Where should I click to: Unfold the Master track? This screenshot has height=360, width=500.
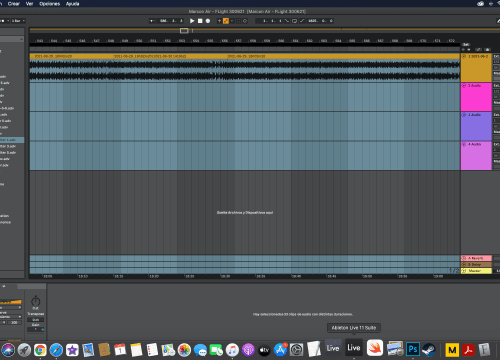pyautogui.click(x=464, y=271)
